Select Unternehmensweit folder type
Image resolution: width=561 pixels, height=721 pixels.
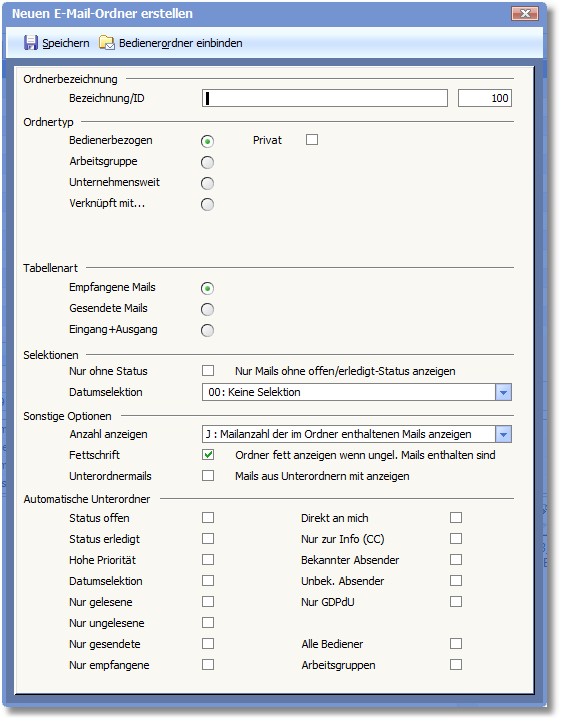[x=207, y=183]
